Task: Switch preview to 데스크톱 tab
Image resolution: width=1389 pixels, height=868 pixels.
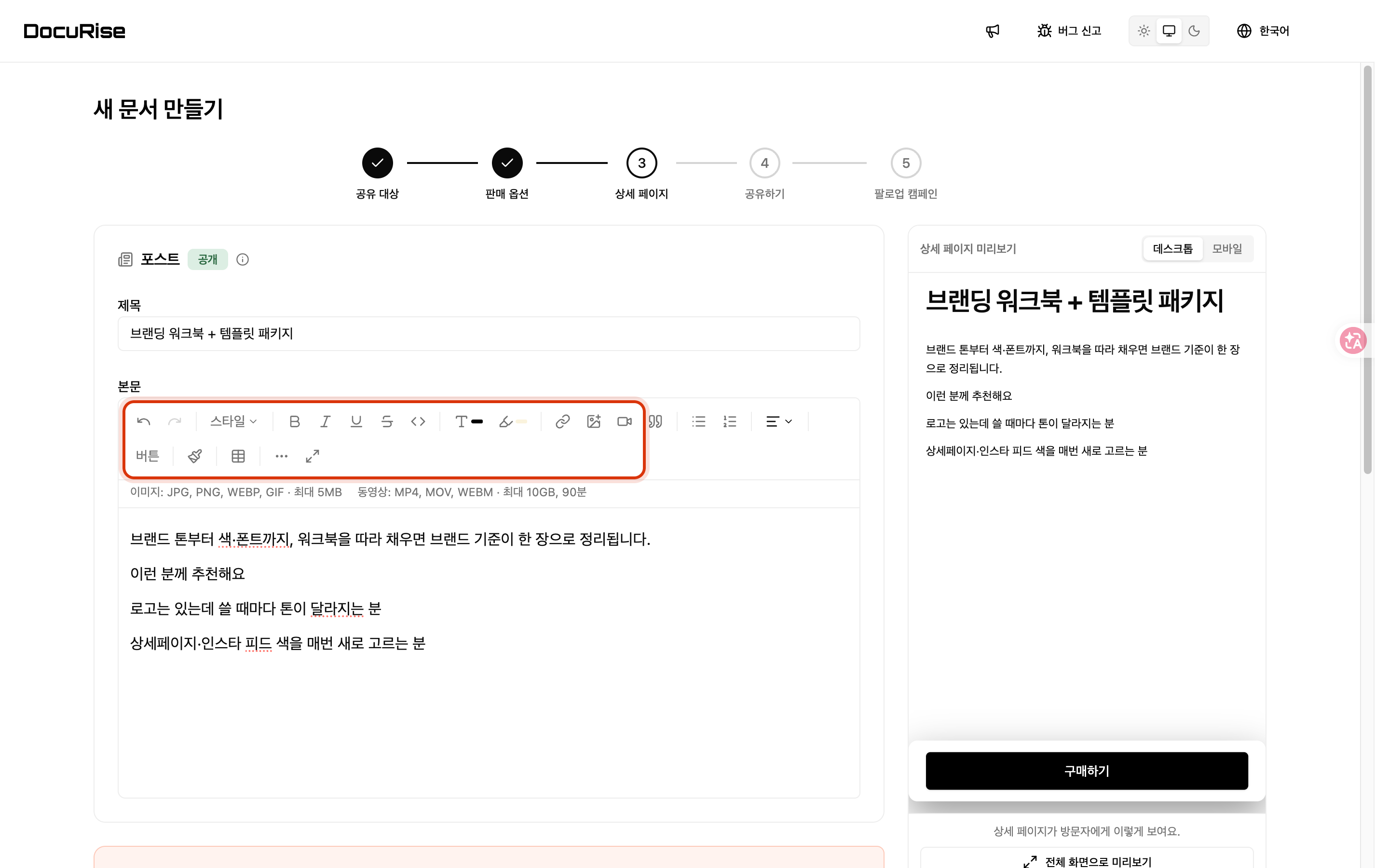Action: [1172, 249]
